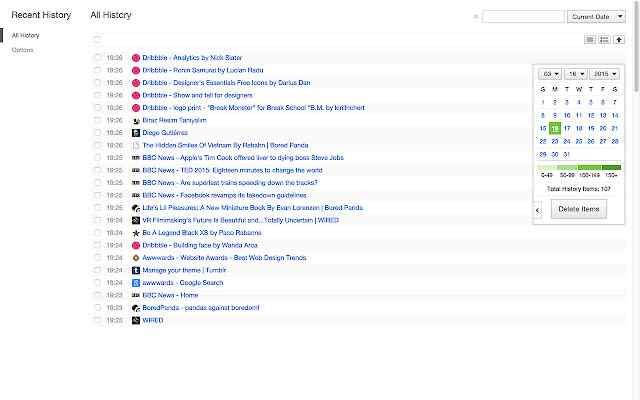The image size is (640, 400).
Task: Select day 9 in the calendar
Action: coord(555,116)
